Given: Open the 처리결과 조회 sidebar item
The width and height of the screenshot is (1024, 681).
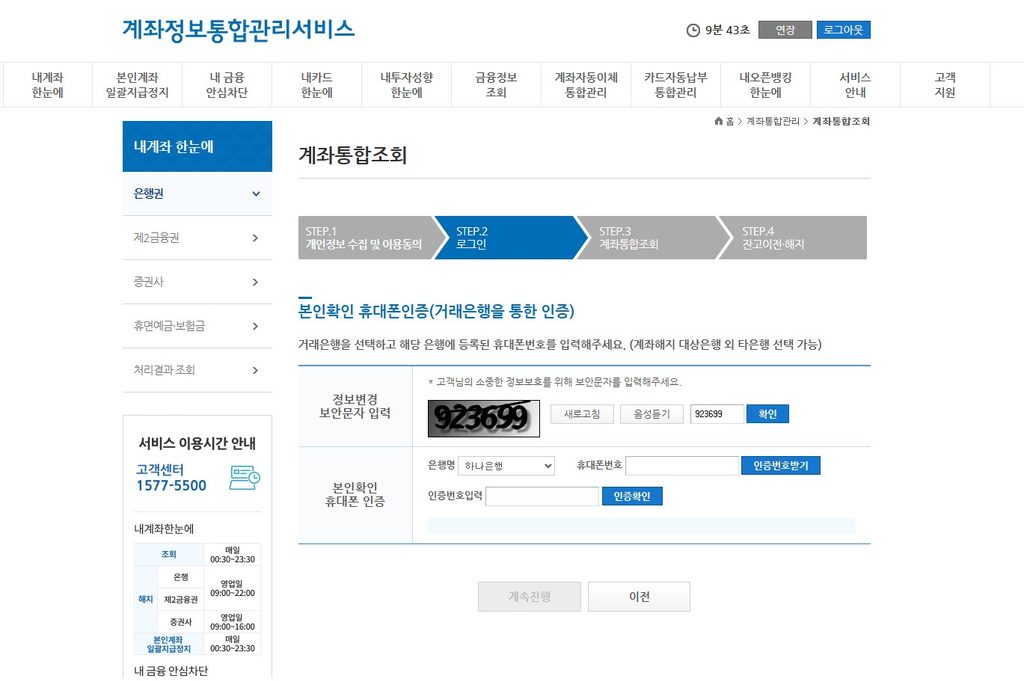Looking at the screenshot, I should click(197, 370).
